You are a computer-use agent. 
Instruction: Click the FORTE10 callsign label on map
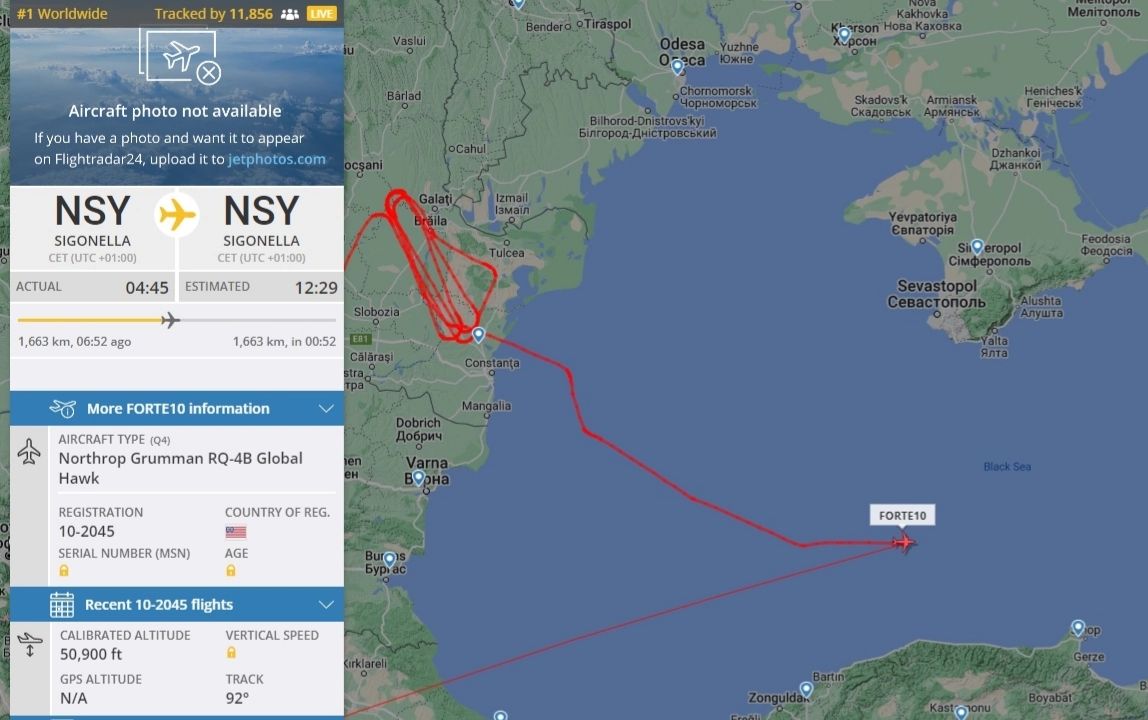[902, 516]
